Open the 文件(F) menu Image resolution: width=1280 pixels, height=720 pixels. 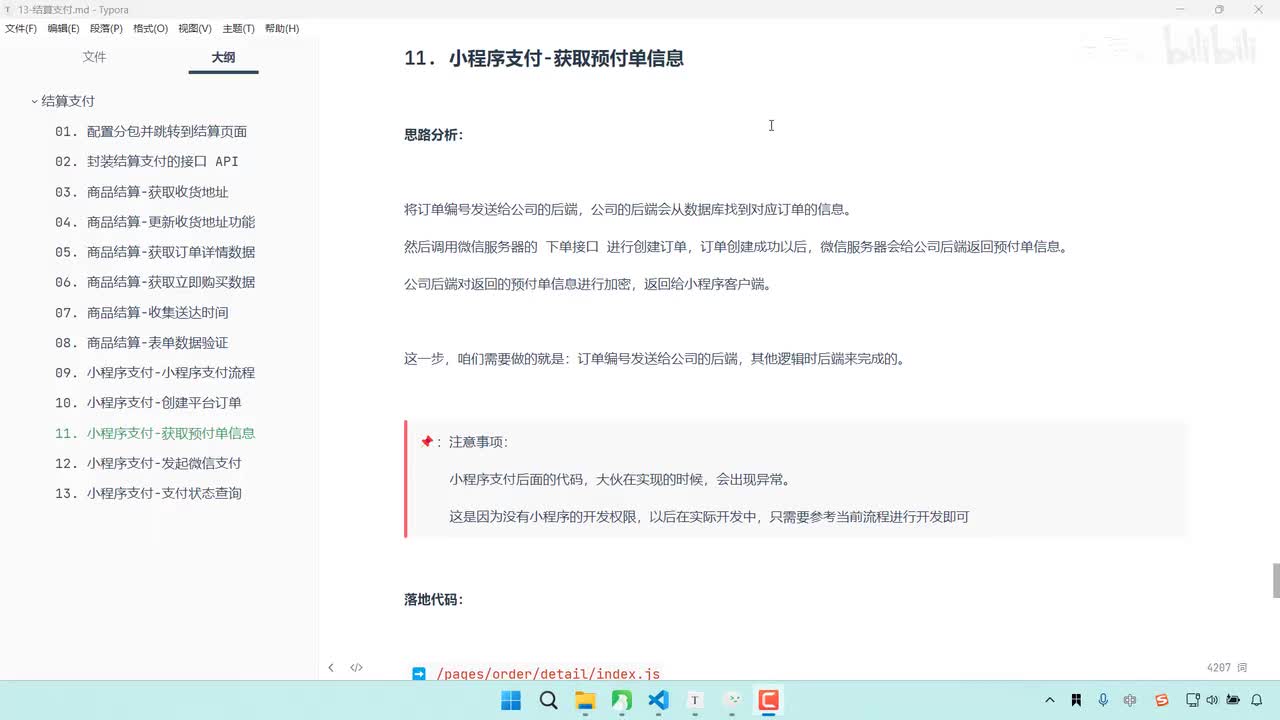click(x=21, y=29)
